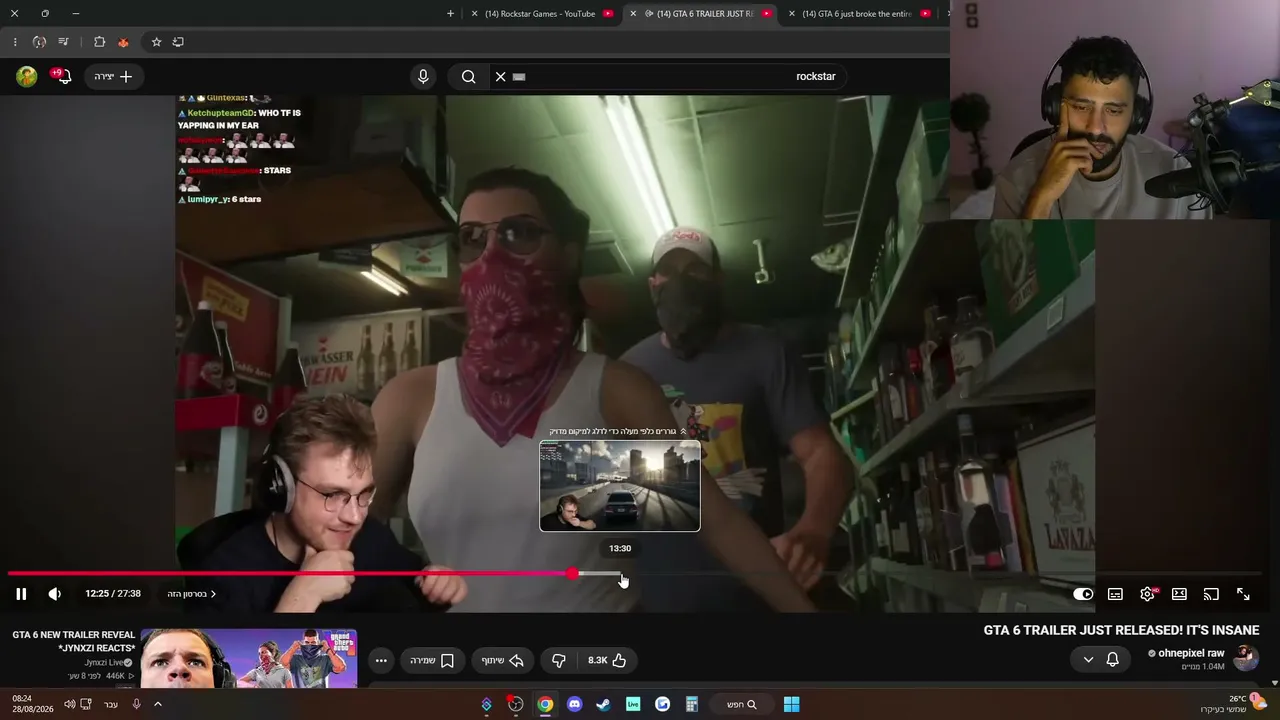
Task: Open the media control playlist icon
Action: pos(63,42)
